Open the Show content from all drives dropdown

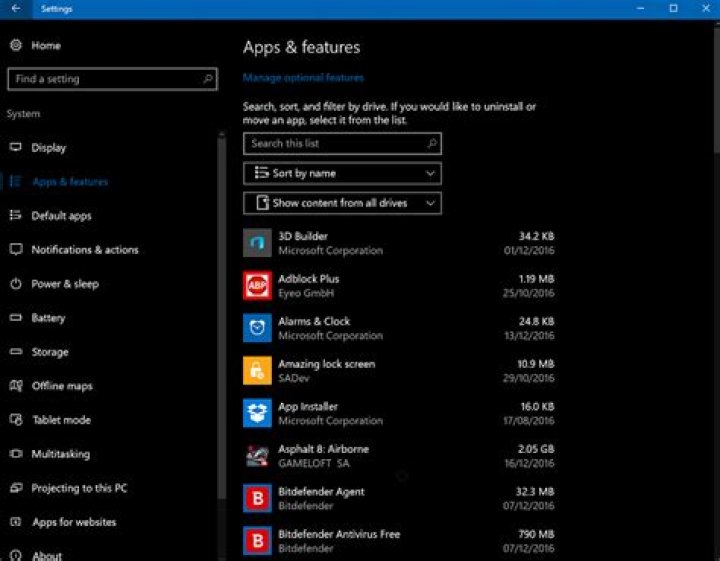coord(342,203)
